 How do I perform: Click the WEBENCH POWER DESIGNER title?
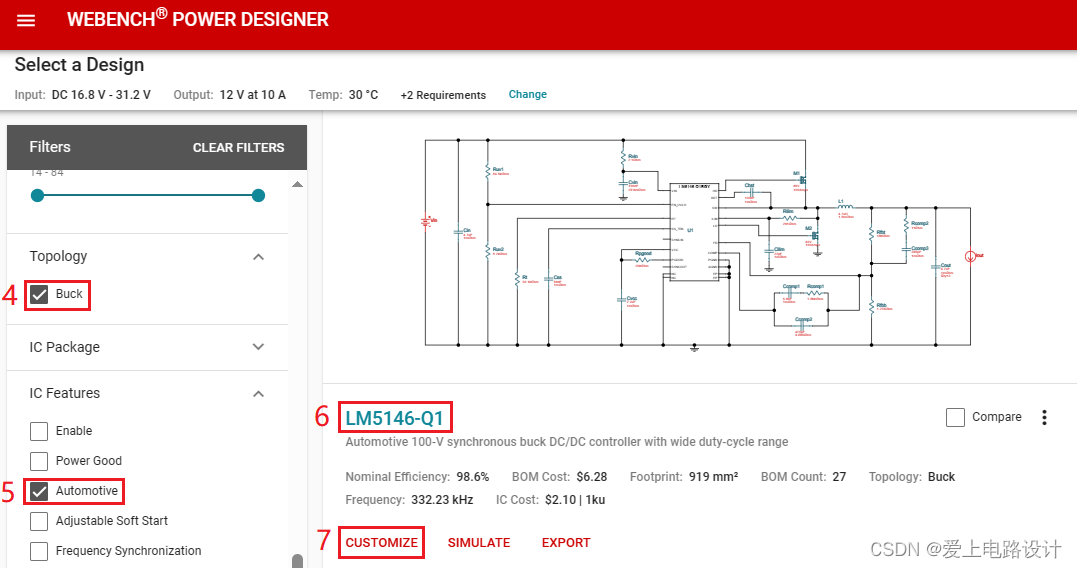click(x=198, y=19)
